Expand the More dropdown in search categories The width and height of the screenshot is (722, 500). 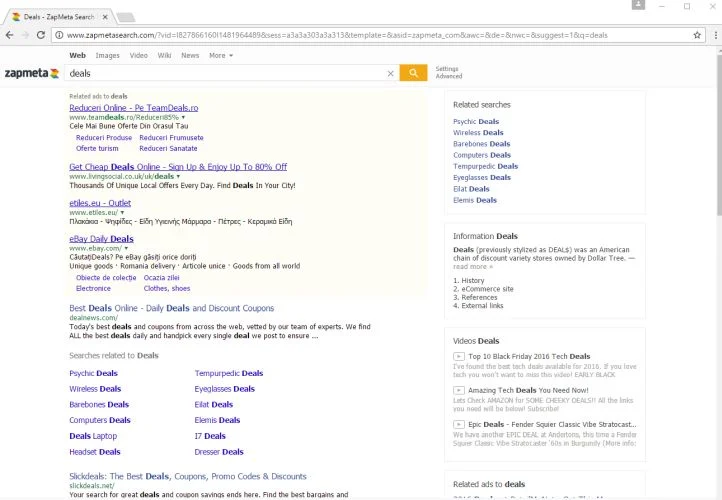pyautogui.click(x=221, y=55)
